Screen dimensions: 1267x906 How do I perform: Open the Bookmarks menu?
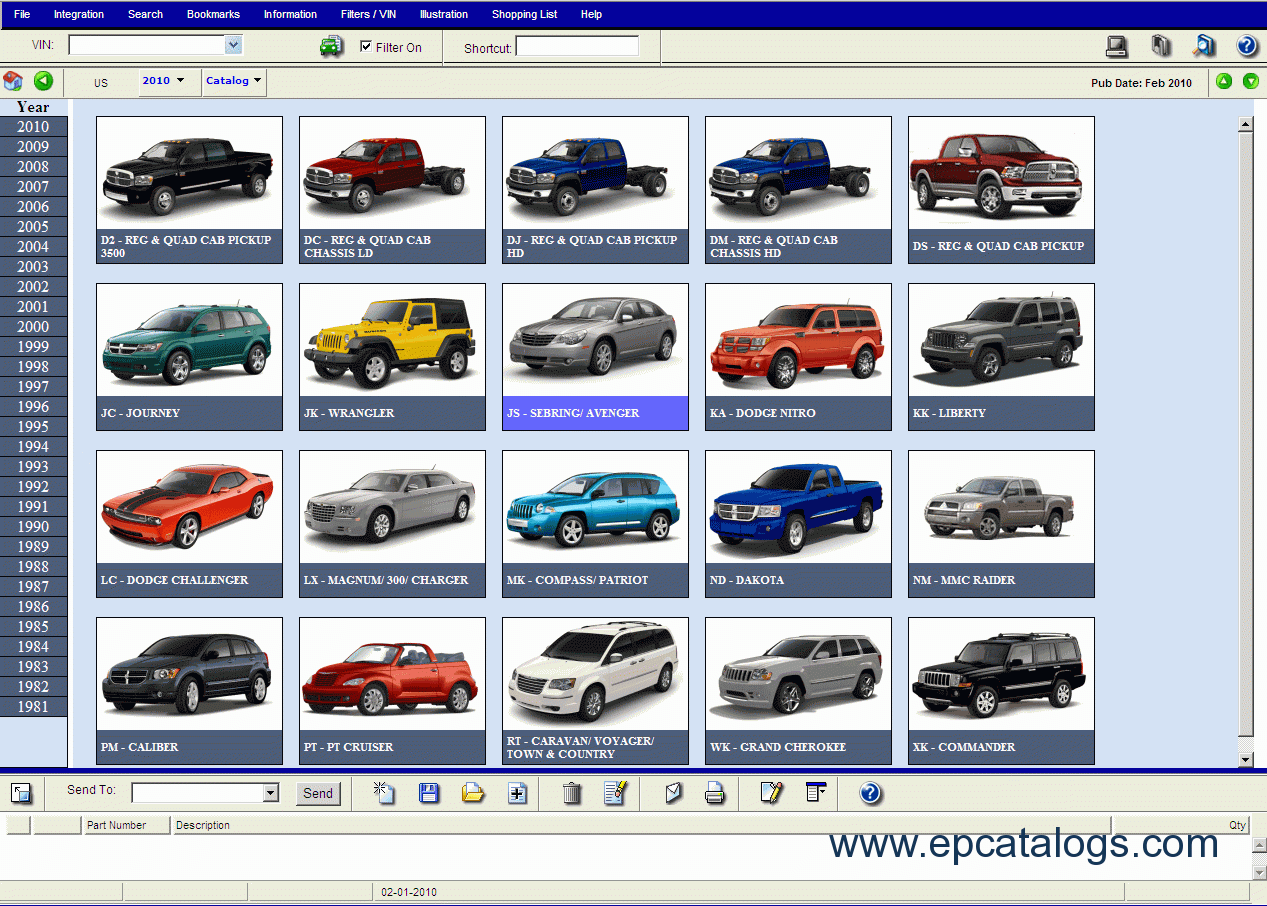point(213,14)
